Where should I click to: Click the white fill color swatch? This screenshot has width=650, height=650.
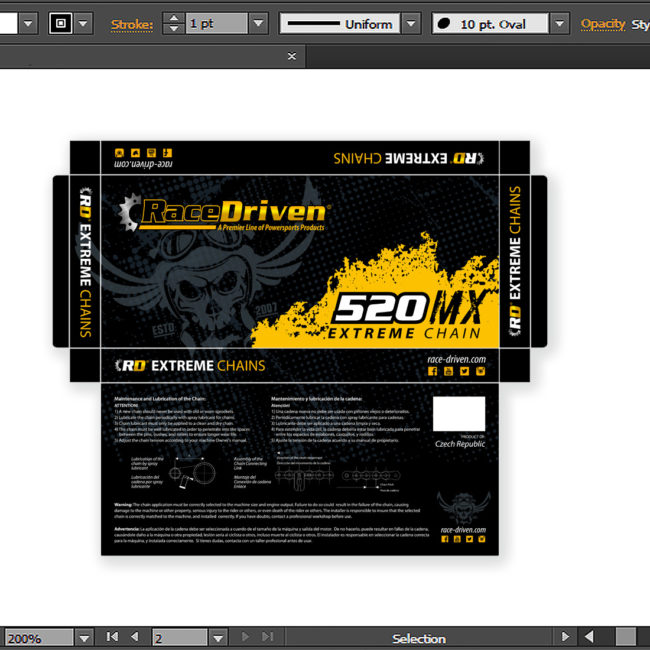(8, 24)
